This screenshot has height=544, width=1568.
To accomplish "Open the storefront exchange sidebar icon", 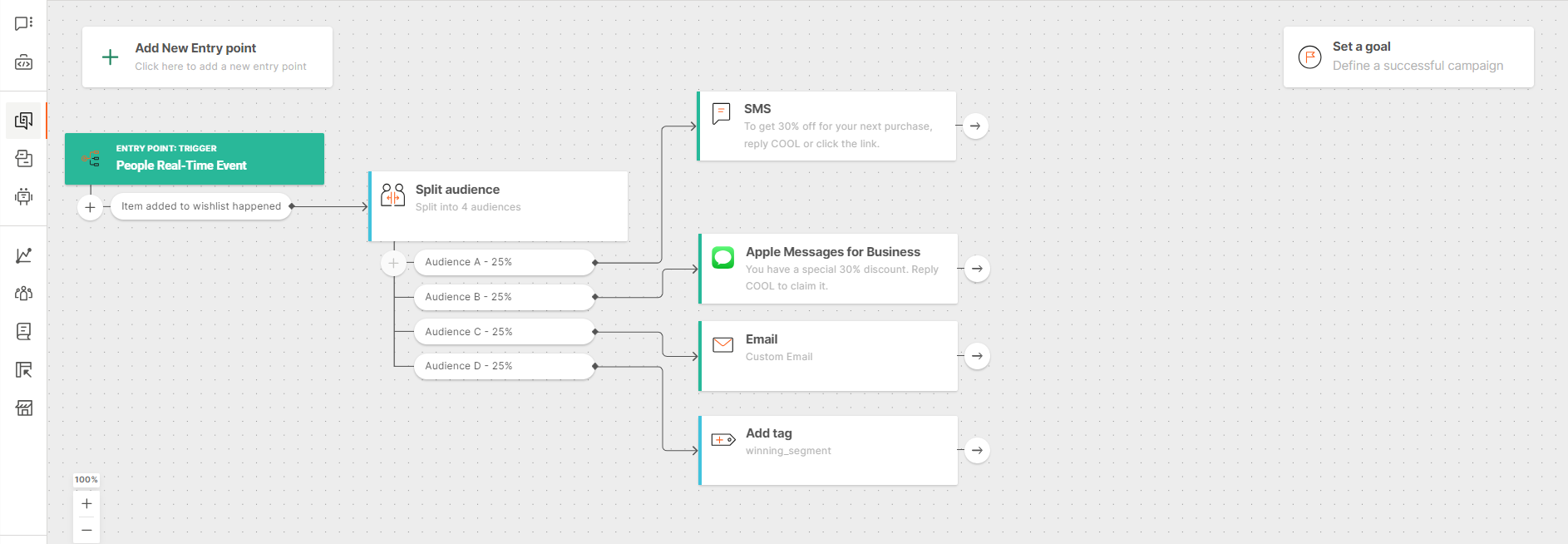I will pyautogui.click(x=23, y=408).
